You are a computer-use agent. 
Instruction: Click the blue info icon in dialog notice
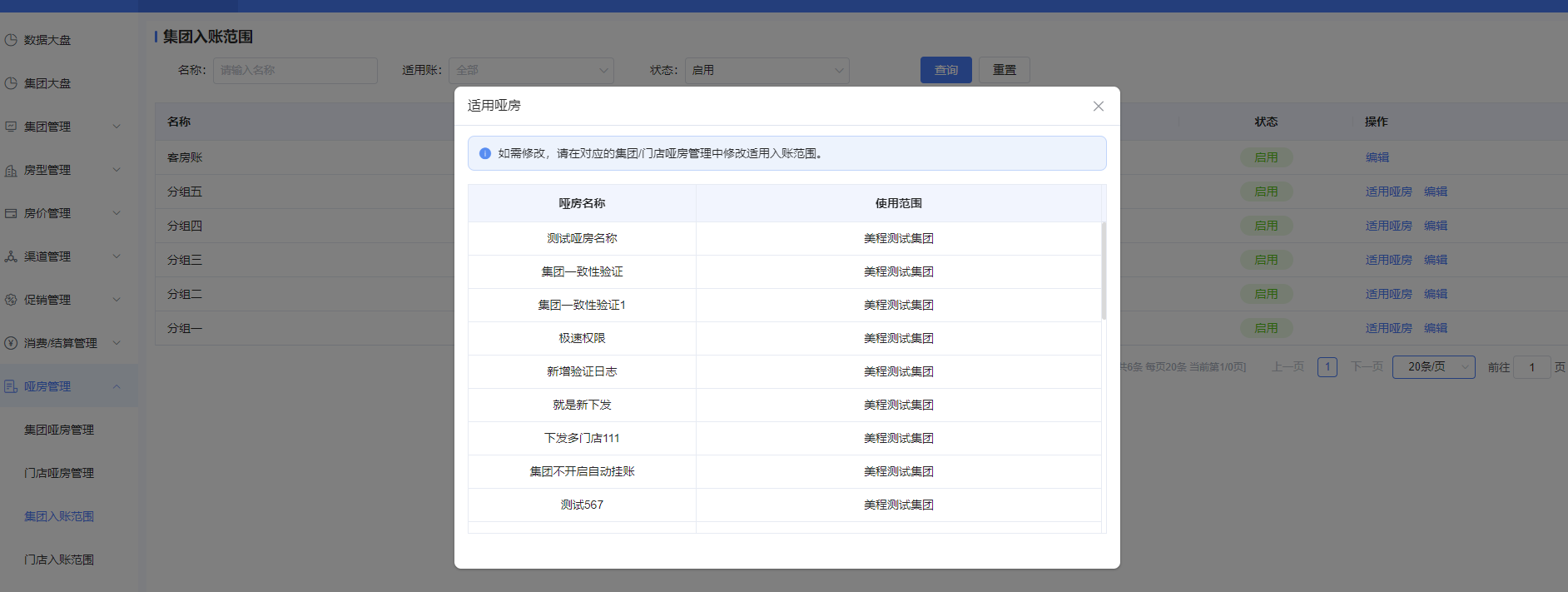485,153
